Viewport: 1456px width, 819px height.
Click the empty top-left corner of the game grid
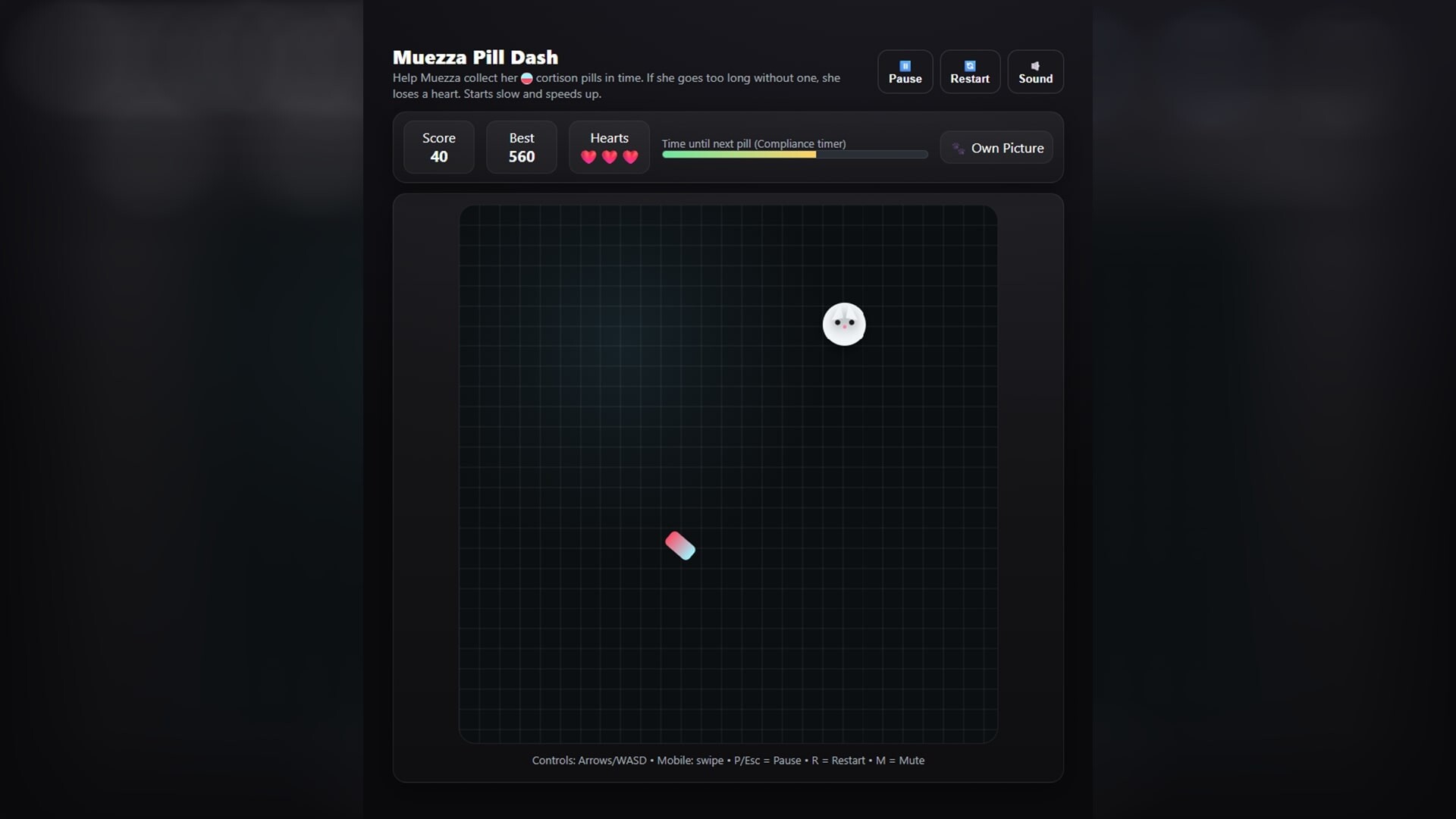(x=479, y=225)
